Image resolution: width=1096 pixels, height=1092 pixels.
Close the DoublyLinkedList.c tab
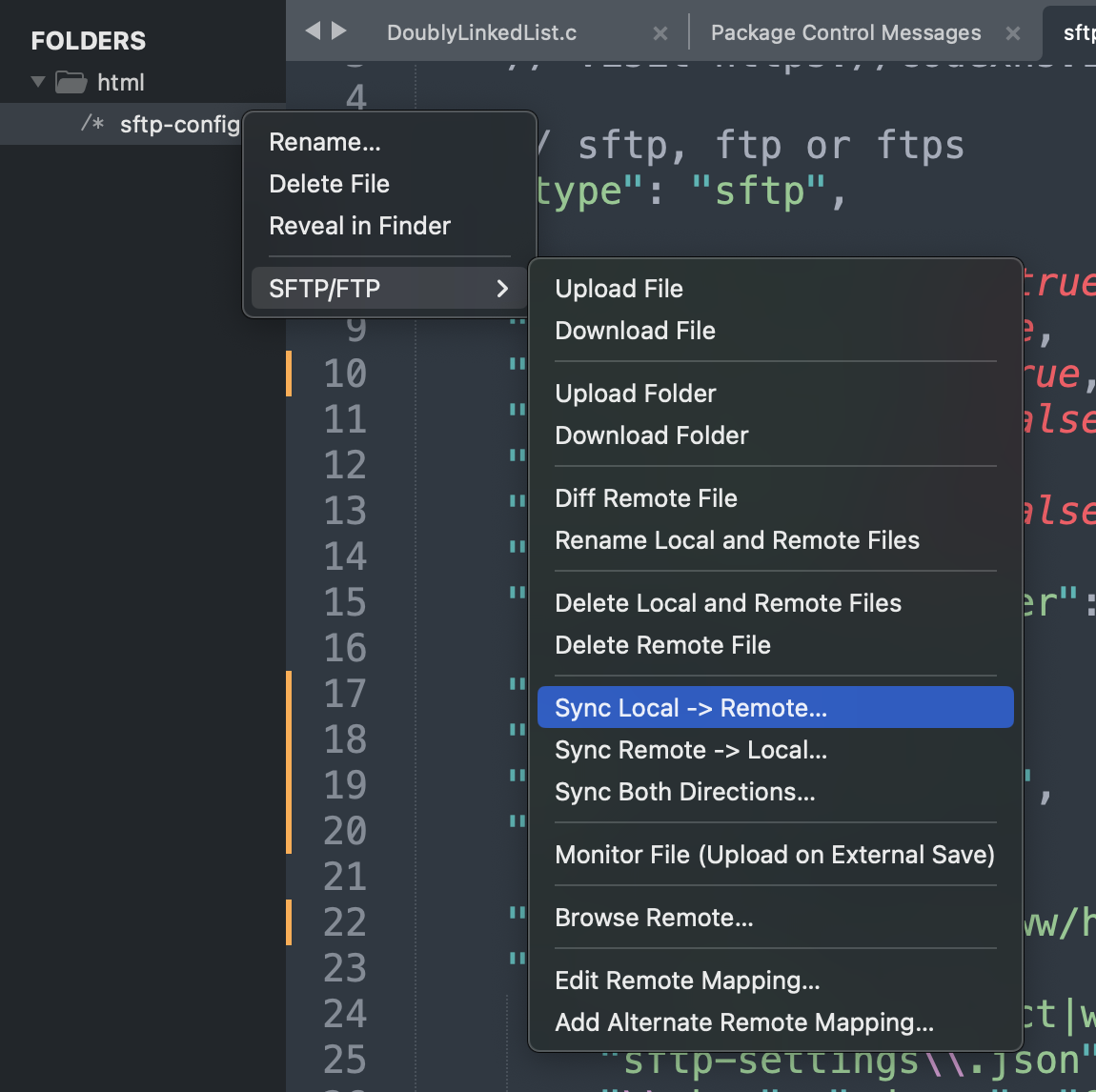(660, 32)
